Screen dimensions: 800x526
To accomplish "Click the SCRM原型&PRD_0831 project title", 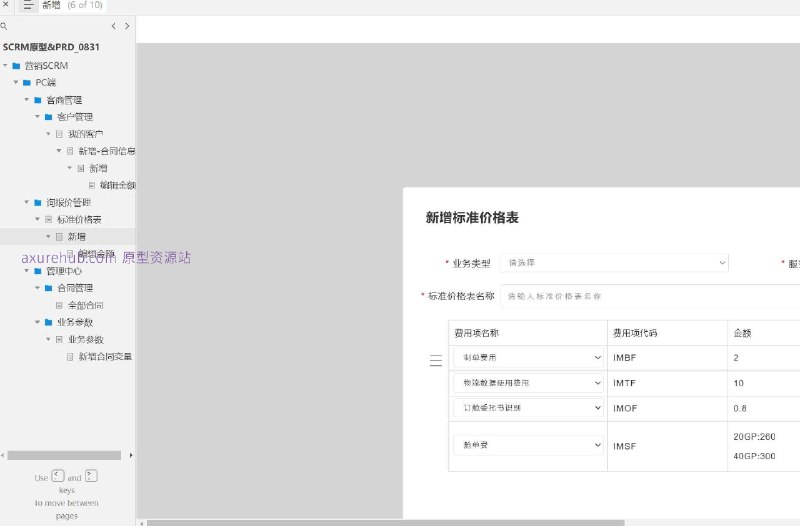I will coord(51,47).
